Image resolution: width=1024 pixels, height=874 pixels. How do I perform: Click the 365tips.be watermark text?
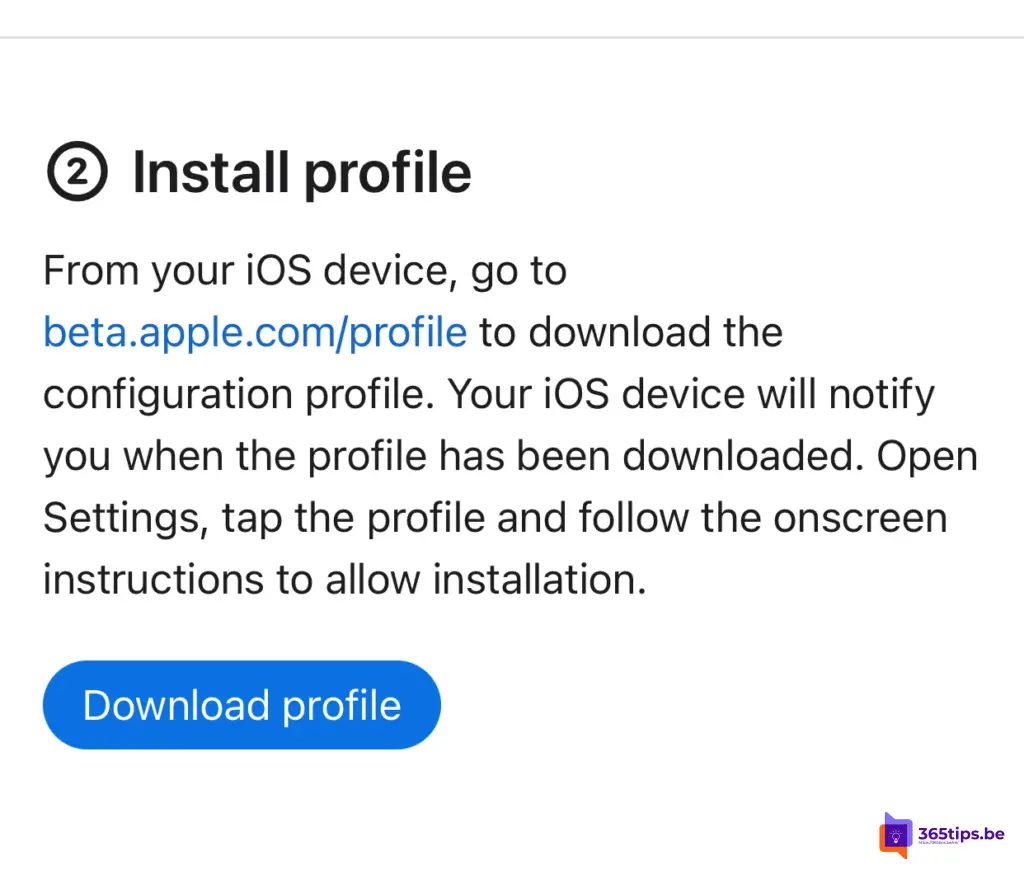961,834
